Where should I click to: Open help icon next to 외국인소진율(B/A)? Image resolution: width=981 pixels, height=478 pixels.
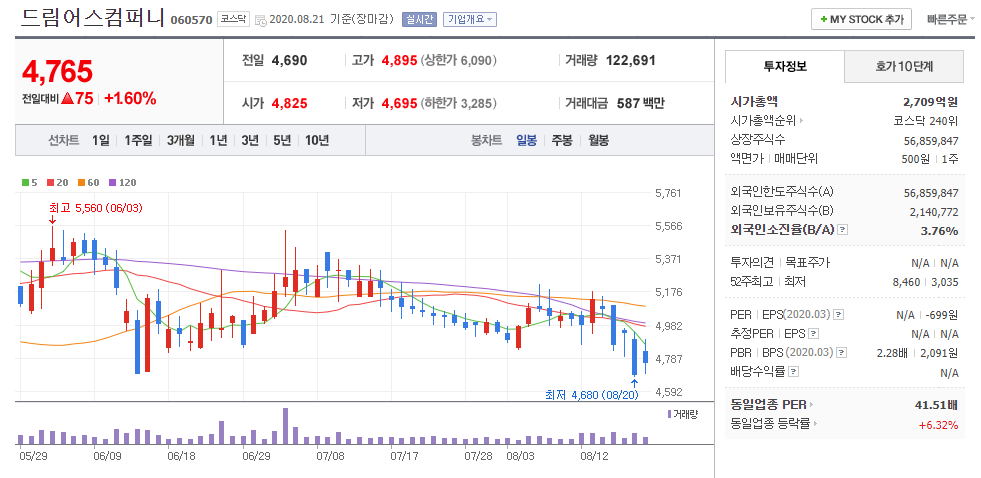coord(843,230)
